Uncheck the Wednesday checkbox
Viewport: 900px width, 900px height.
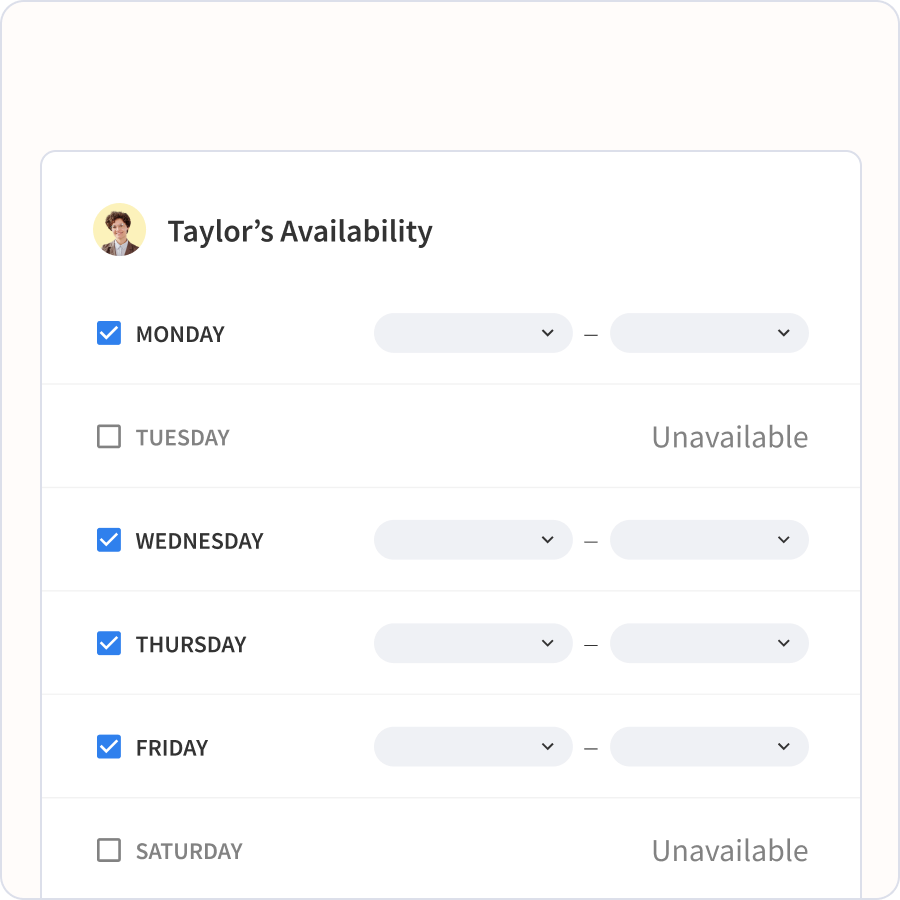[x=109, y=540]
